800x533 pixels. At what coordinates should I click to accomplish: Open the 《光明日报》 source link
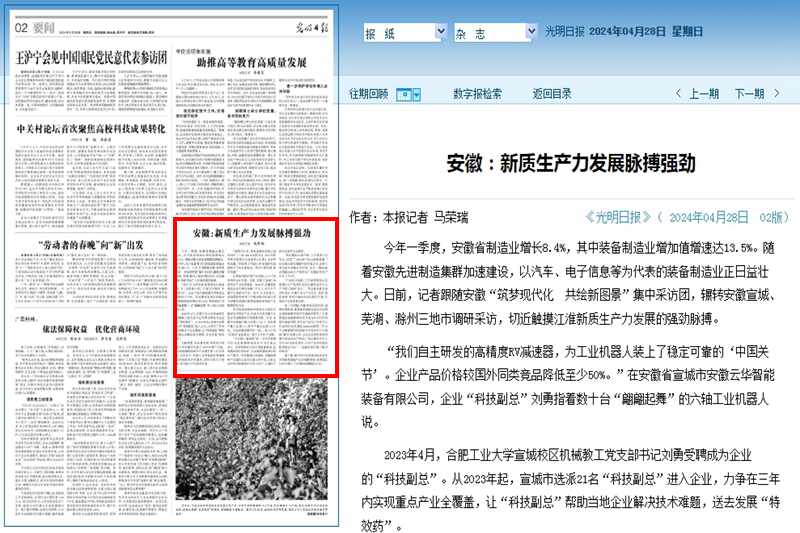(618, 217)
